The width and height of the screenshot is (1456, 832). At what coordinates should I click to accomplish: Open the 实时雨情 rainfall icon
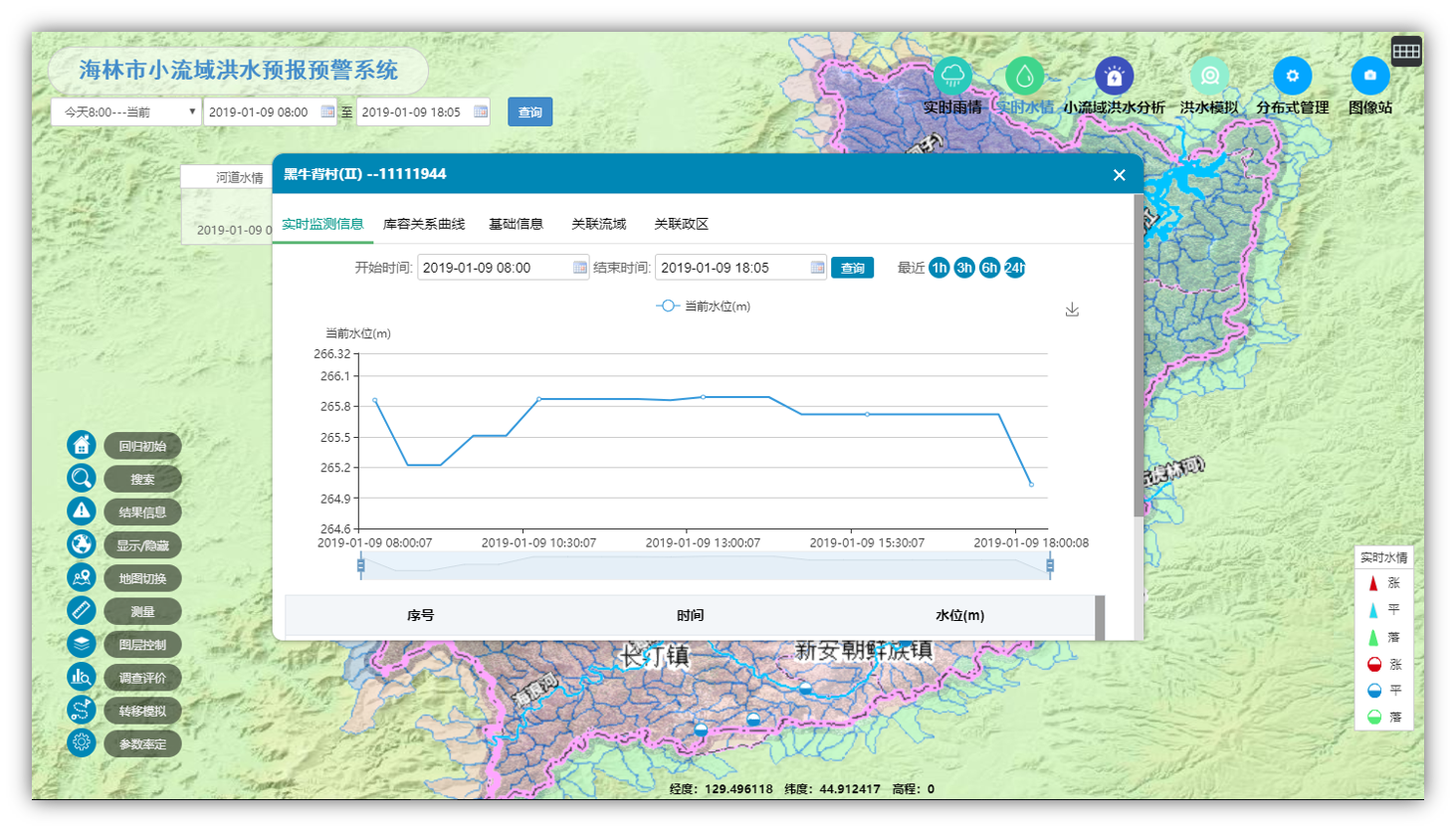(x=952, y=76)
